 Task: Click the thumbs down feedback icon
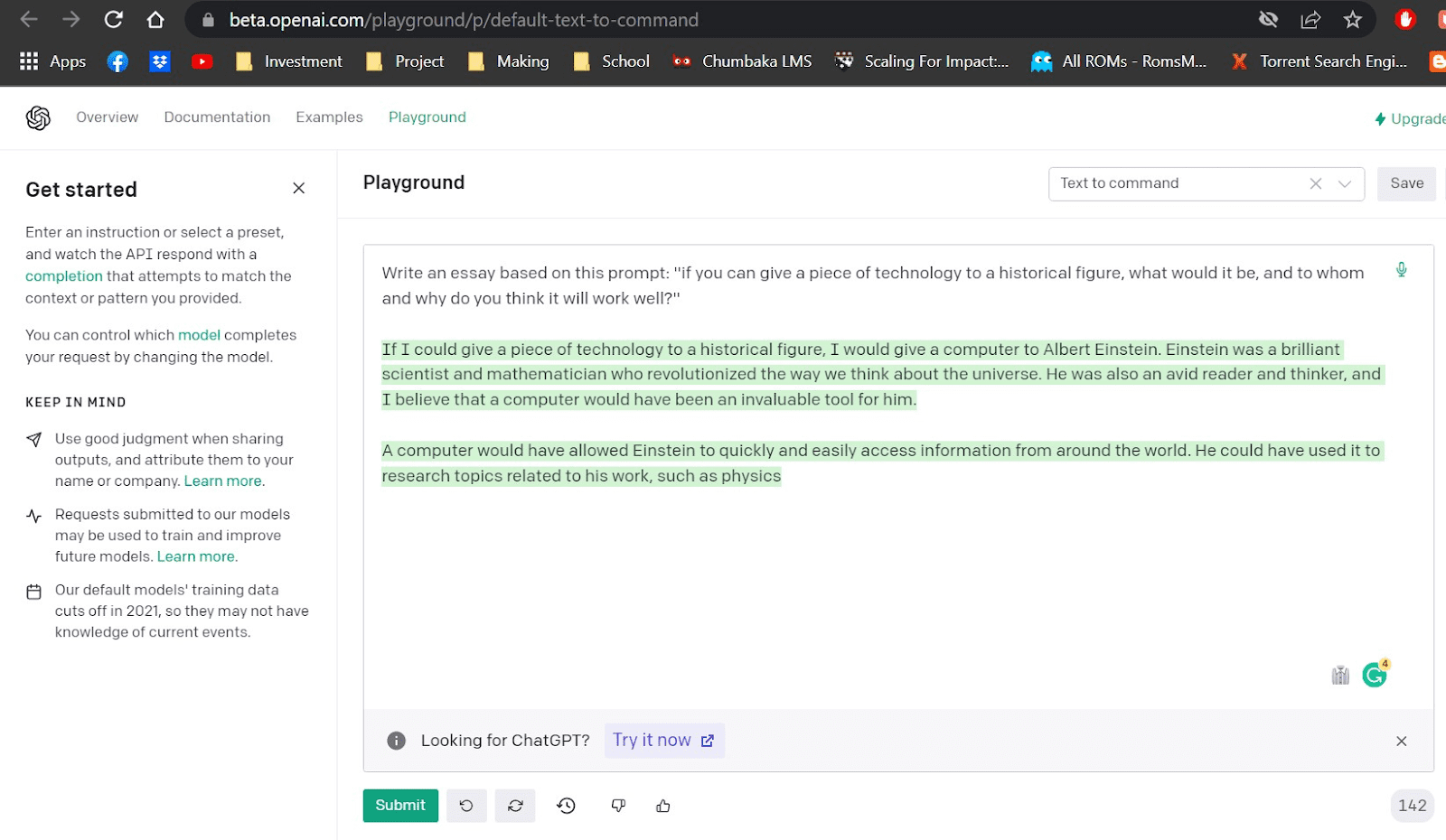(x=618, y=806)
